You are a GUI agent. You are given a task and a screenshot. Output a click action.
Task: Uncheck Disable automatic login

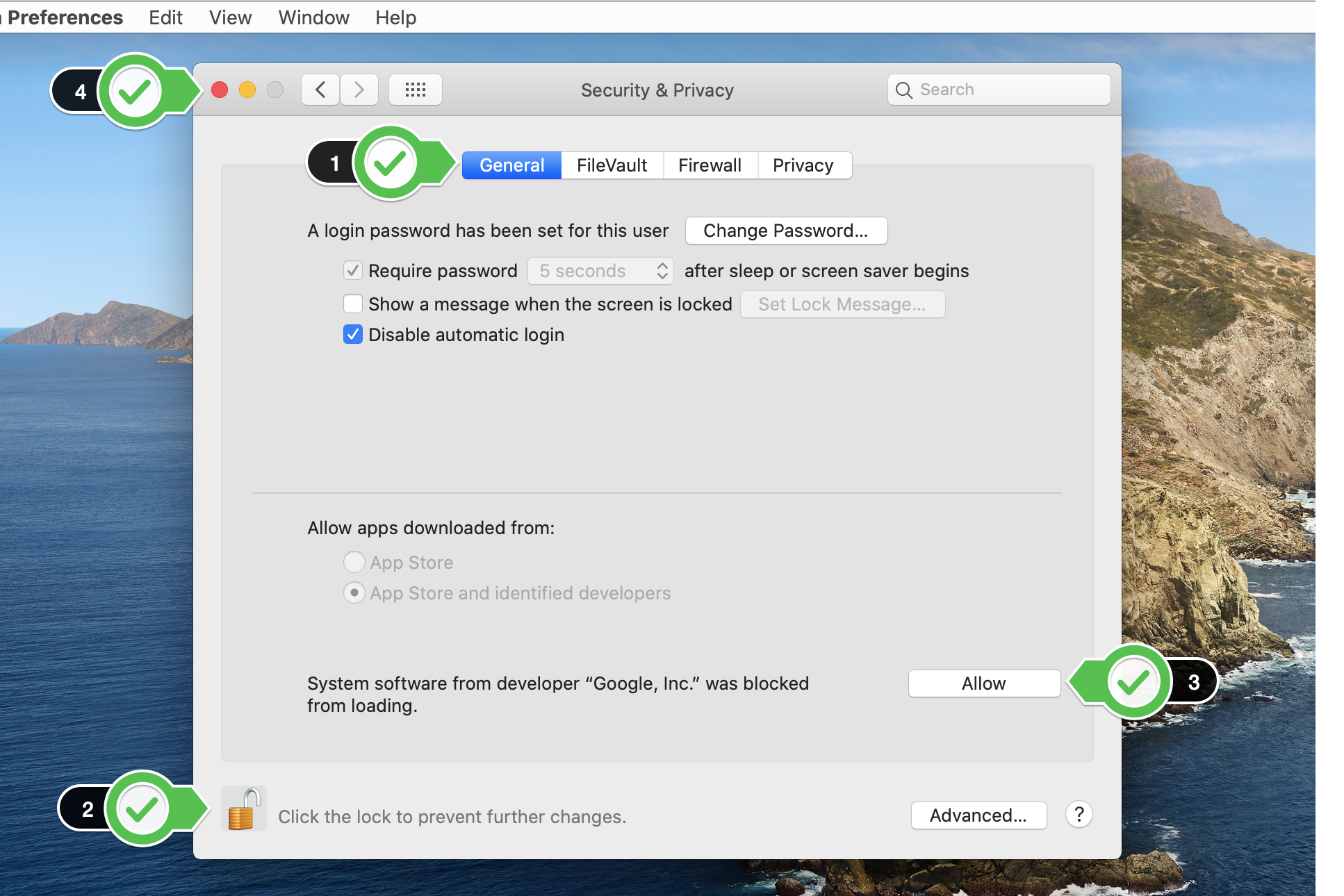[x=353, y=334]
